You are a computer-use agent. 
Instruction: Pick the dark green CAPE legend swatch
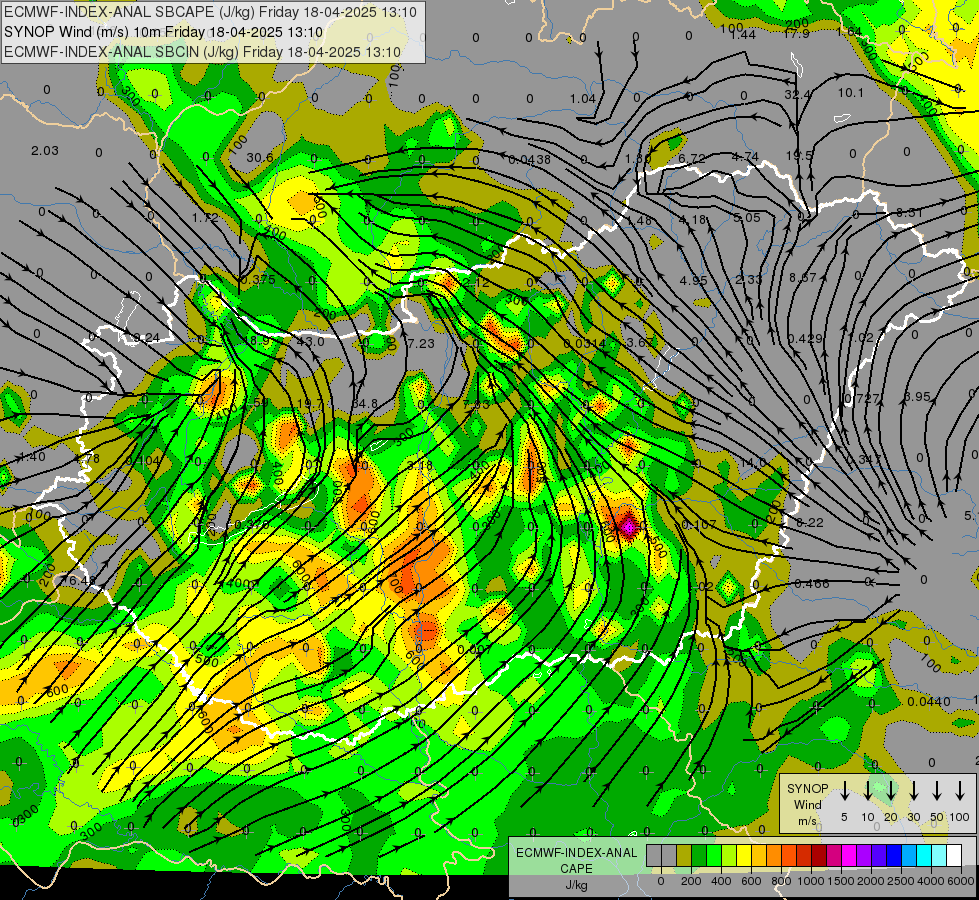pyautogui.click(x=699, y=856)
